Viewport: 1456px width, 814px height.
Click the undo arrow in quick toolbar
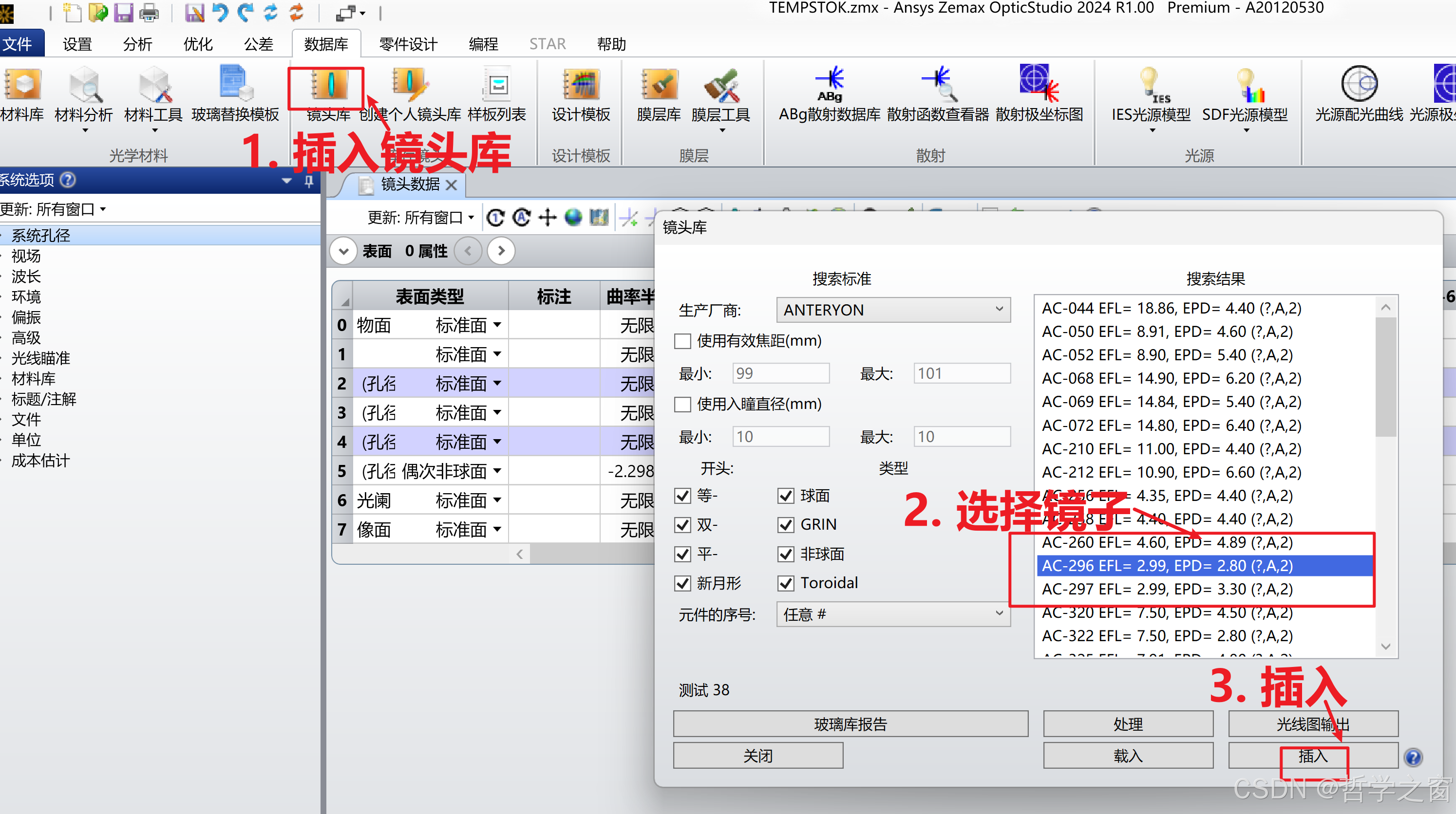[221, 13]
